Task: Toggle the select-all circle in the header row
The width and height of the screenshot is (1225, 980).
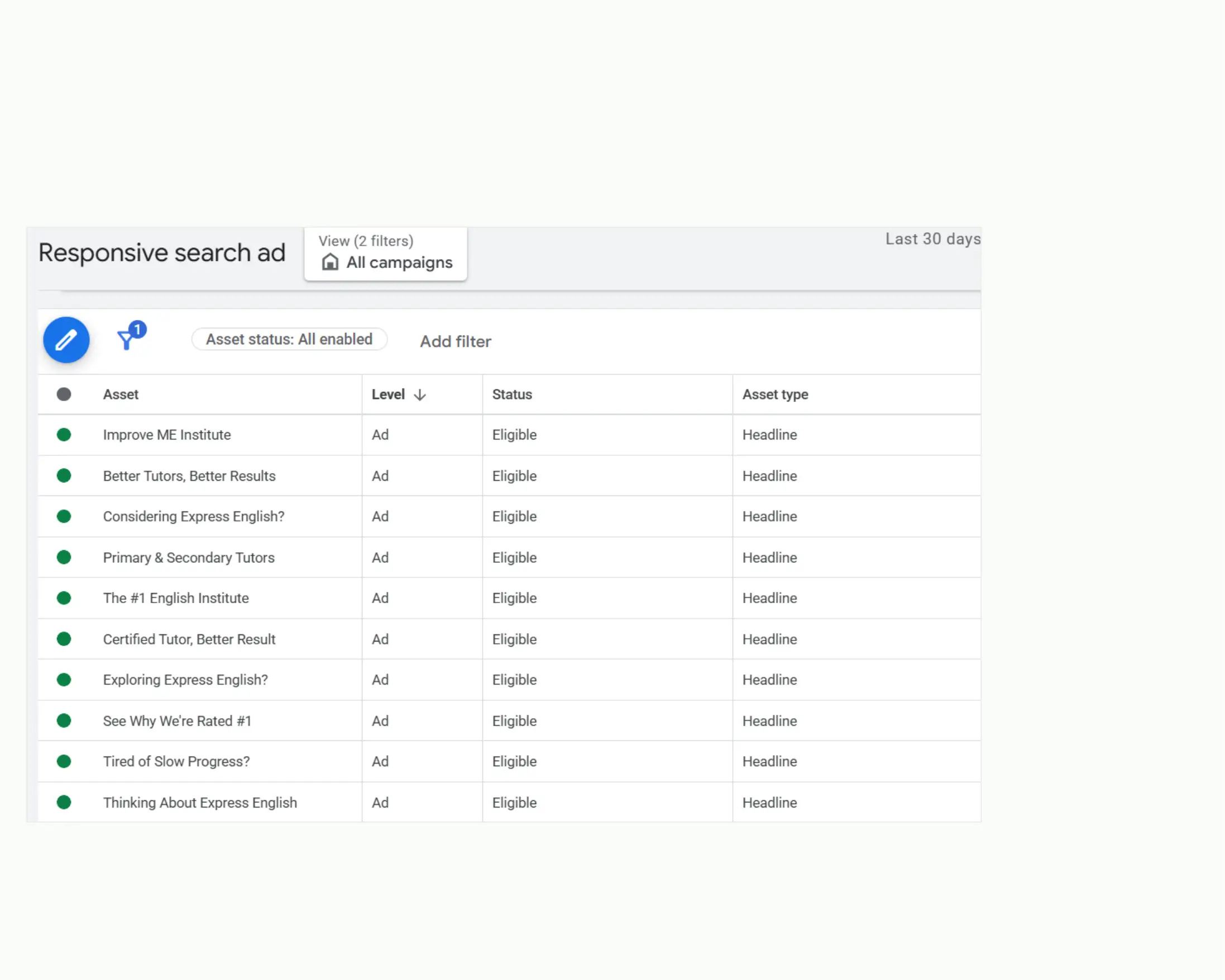Action: pos(64,394)
